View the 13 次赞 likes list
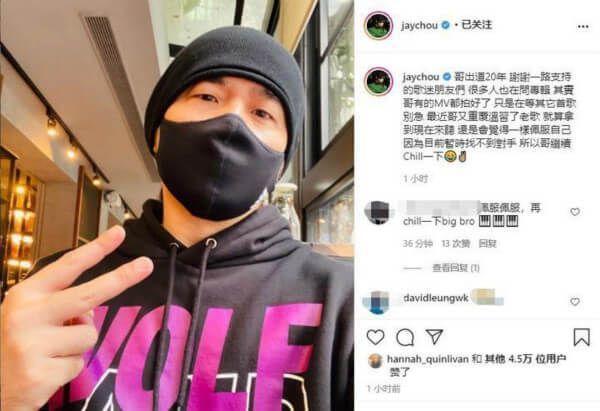This screenshot has width=600, height=411. (x=455, y=244)
